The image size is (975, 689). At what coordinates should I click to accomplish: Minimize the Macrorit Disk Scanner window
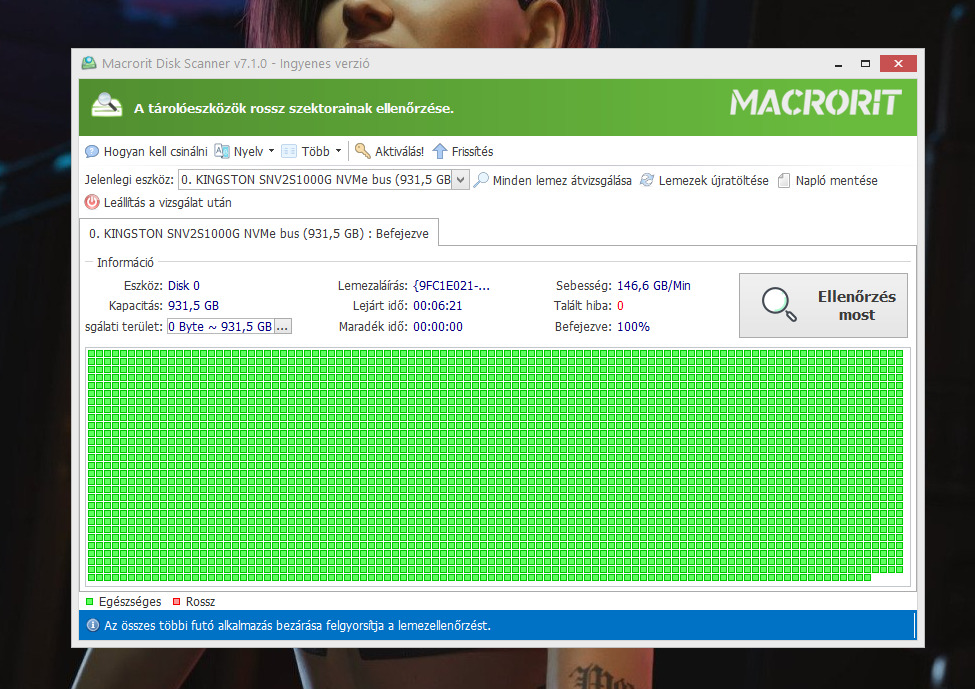[x=838, y=63]
